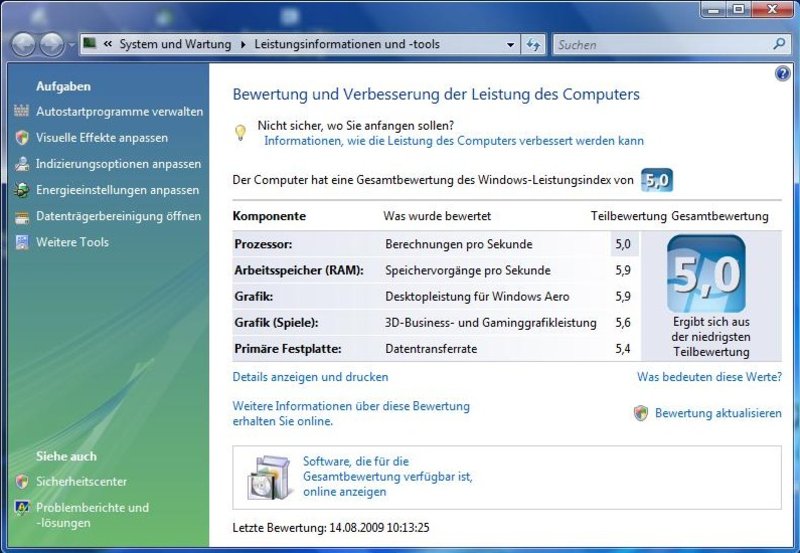Open Sicherheitscenter under Siehe auch
This screenshot has height=553, width=800.
click(81, 481)
